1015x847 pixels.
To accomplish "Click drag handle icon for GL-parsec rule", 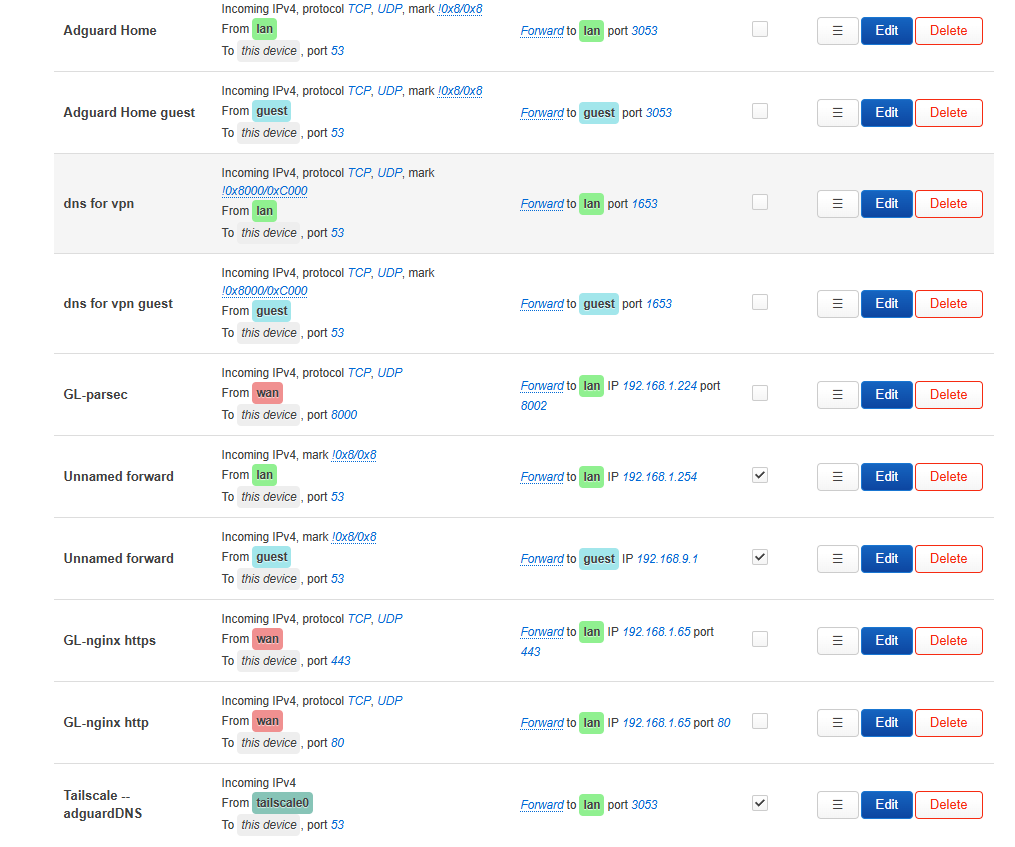I will tap(837, 395).
